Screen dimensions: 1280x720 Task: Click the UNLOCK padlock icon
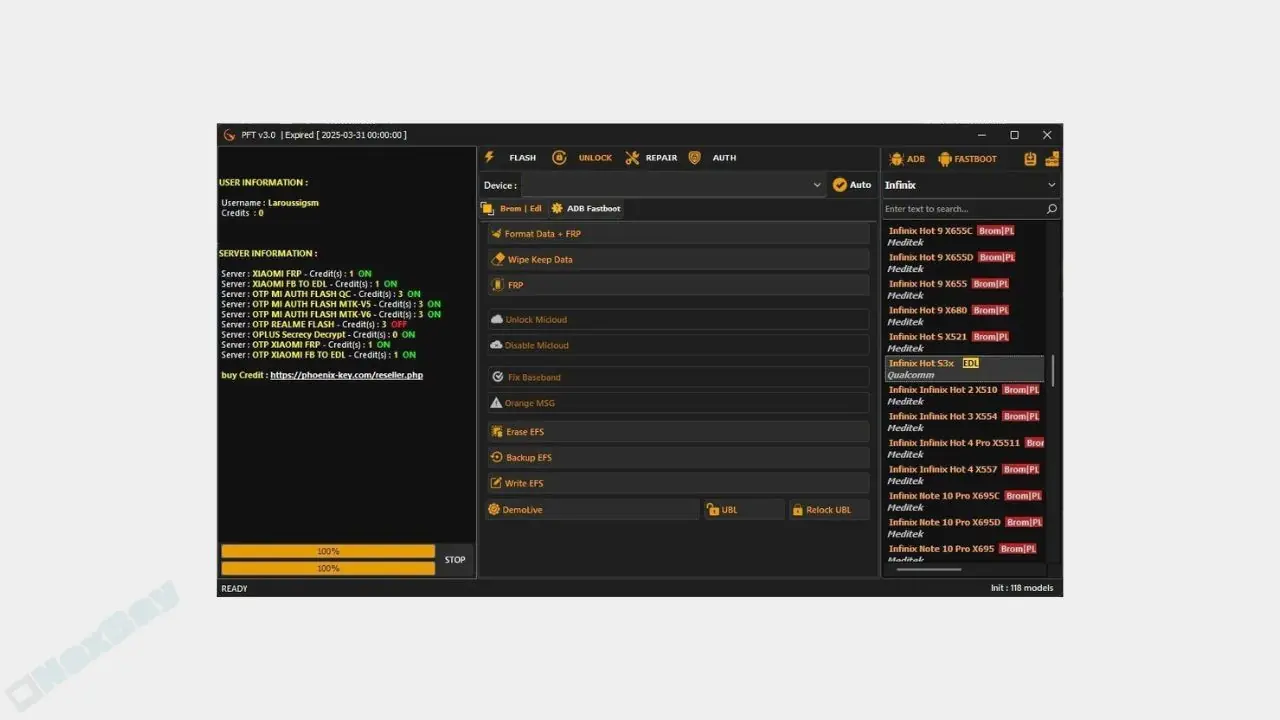click(x=559, y=157)
